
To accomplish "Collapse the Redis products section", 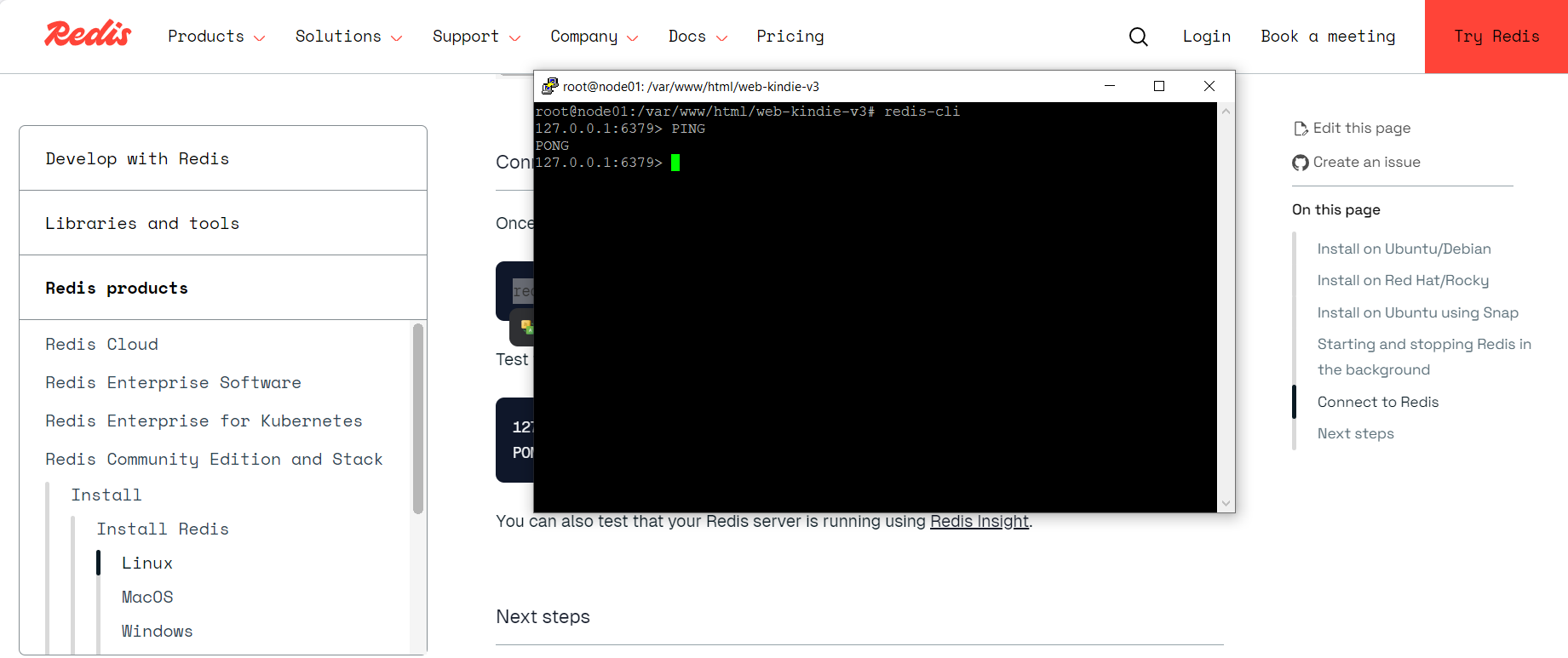I will pyautogui.click(x=223, y=288).
